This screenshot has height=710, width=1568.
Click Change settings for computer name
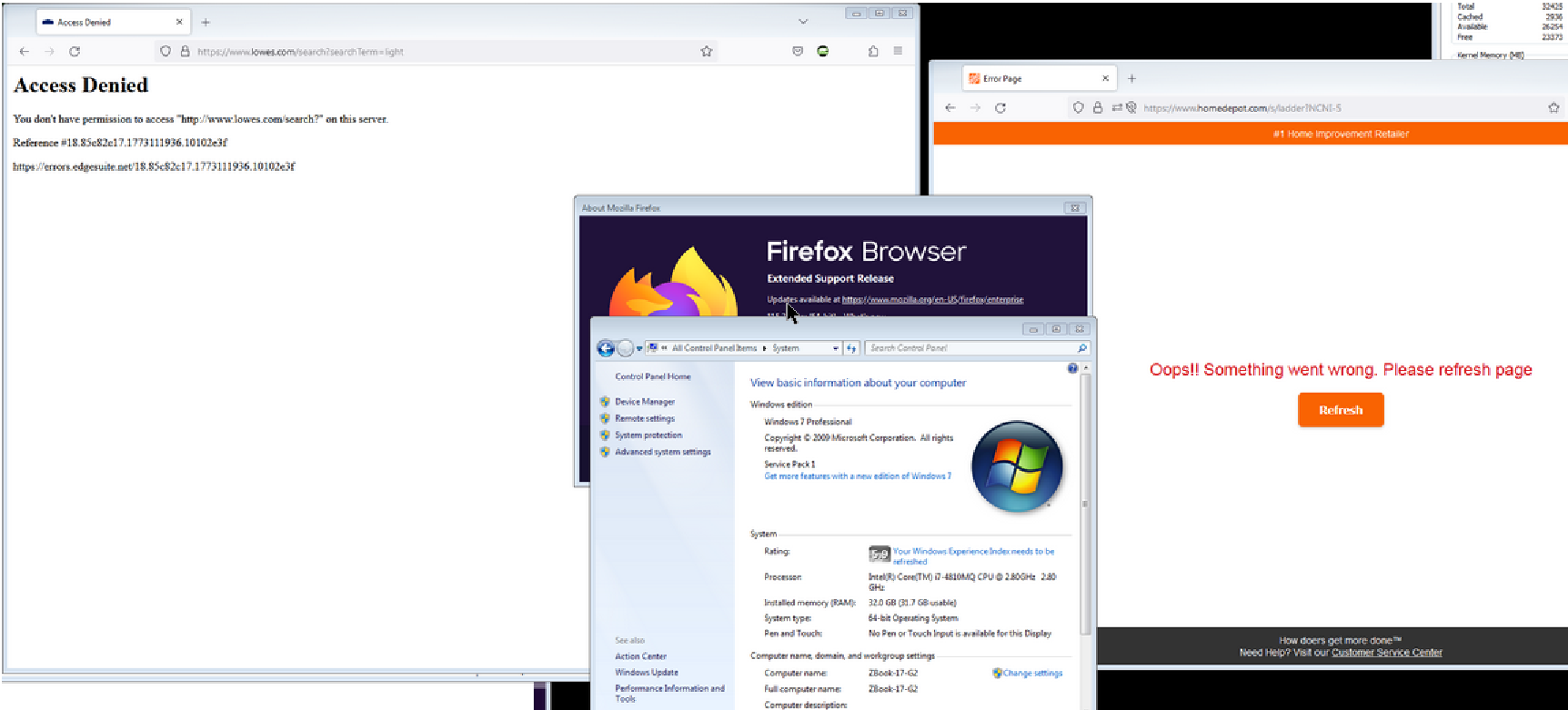coord(1032,674)
